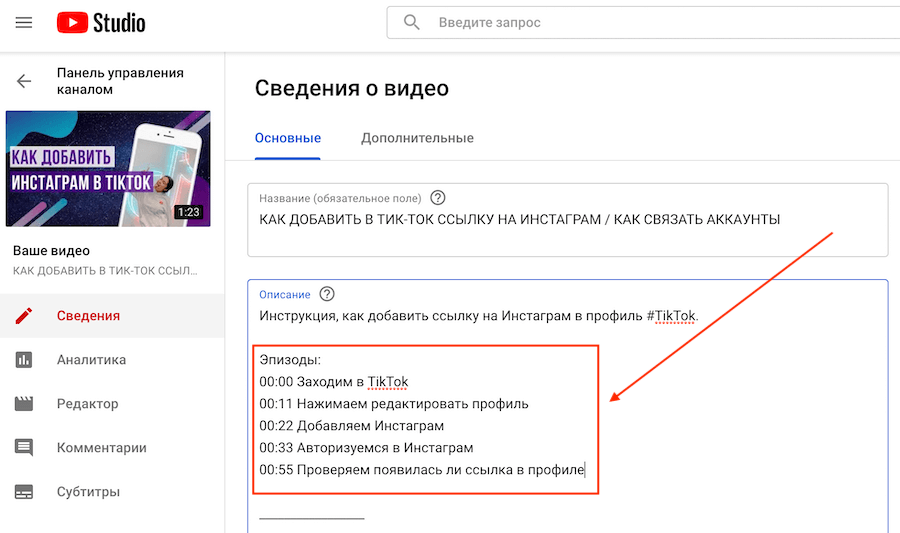Click the help icon beside Название field
The width and height of the screenshot is (900, 533).
pyautogui.click(x=437, y=198)
